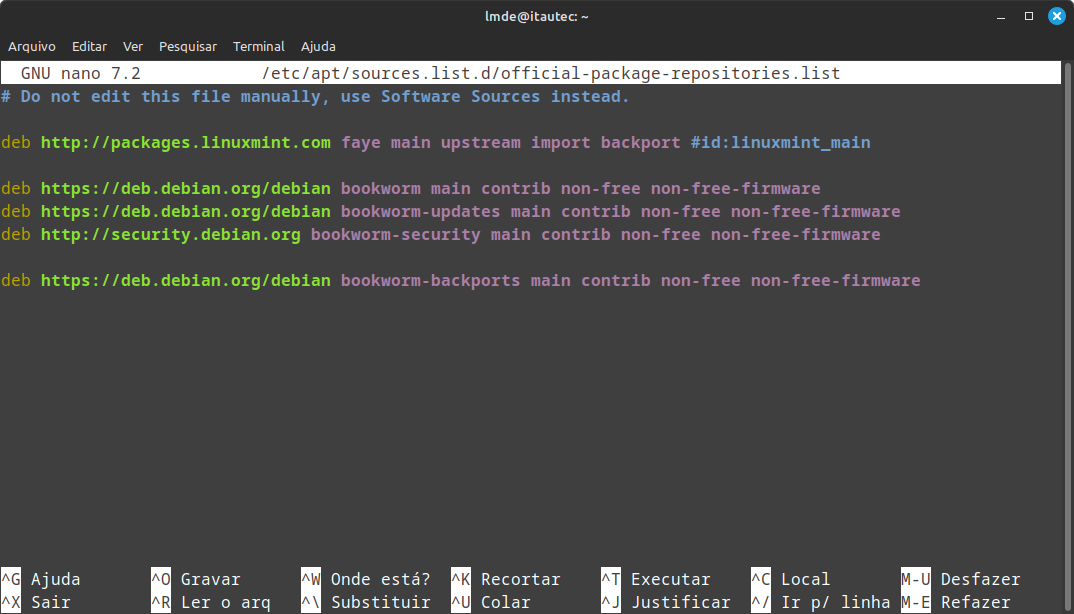1074x614 pixels.
Task: Click 'bookworm-updates' suite name
Action: point(421,212)
